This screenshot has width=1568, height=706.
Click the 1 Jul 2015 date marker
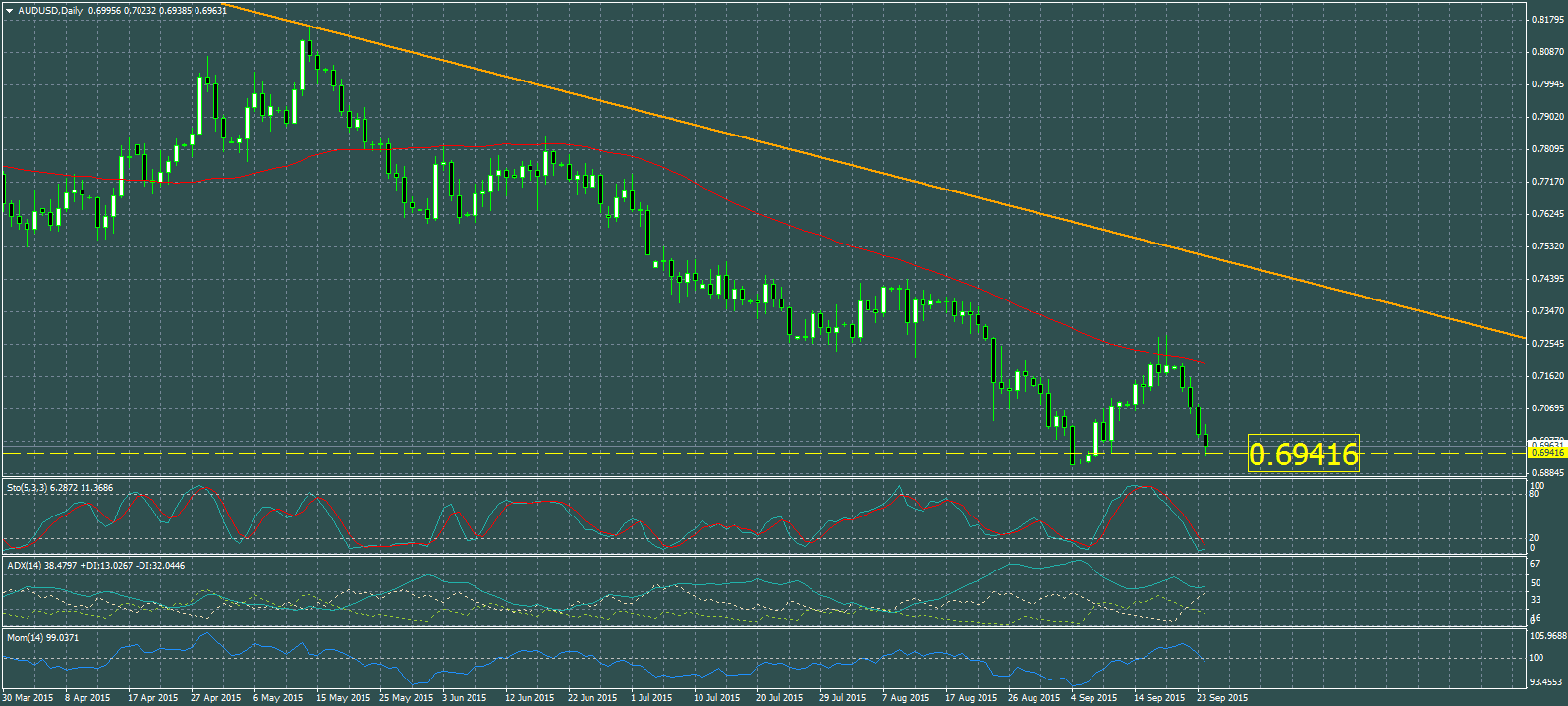coord(649,698)
